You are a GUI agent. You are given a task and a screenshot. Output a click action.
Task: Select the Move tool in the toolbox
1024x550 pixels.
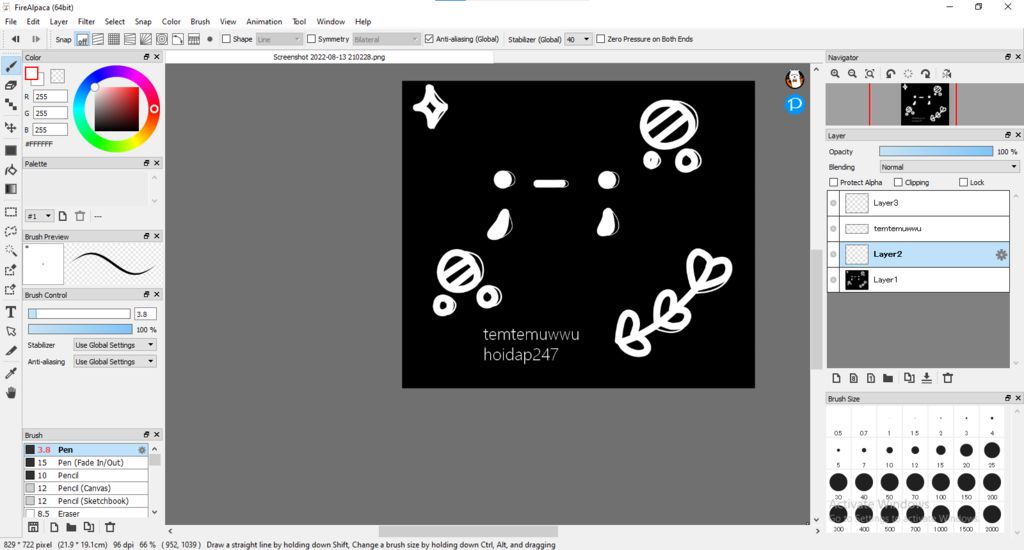click(x=11, y=127)
